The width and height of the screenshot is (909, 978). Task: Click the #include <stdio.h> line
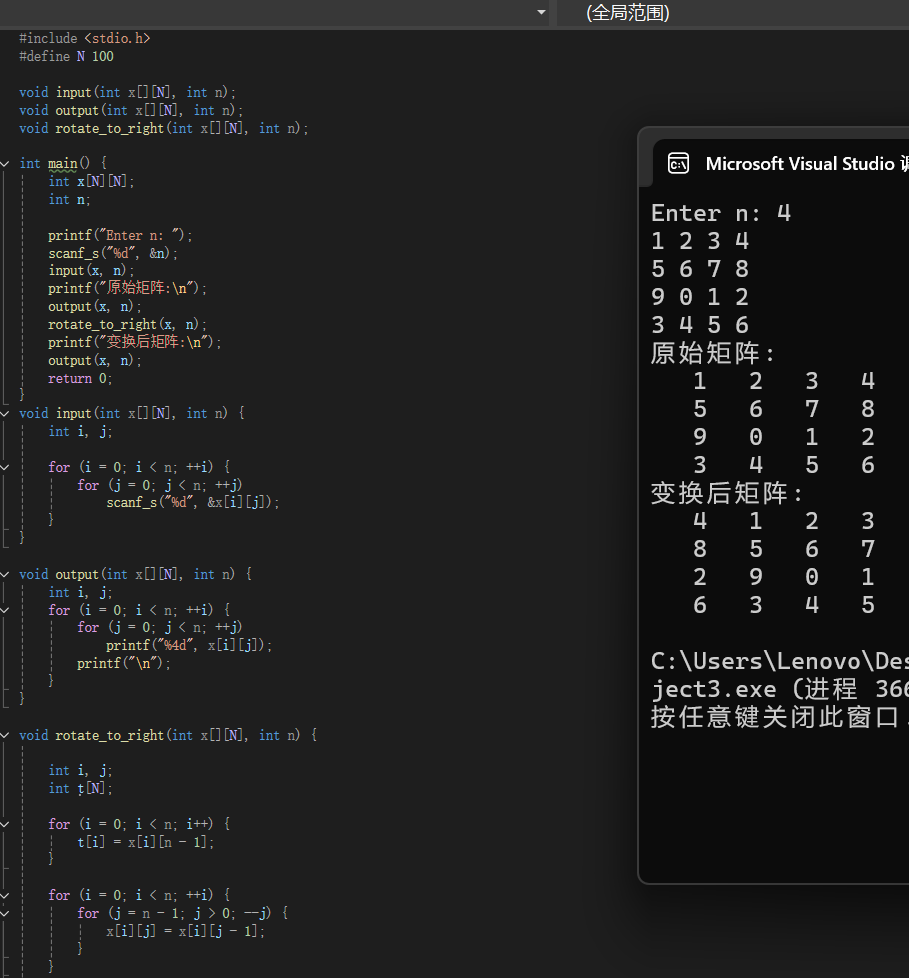[x=85, y=39]
